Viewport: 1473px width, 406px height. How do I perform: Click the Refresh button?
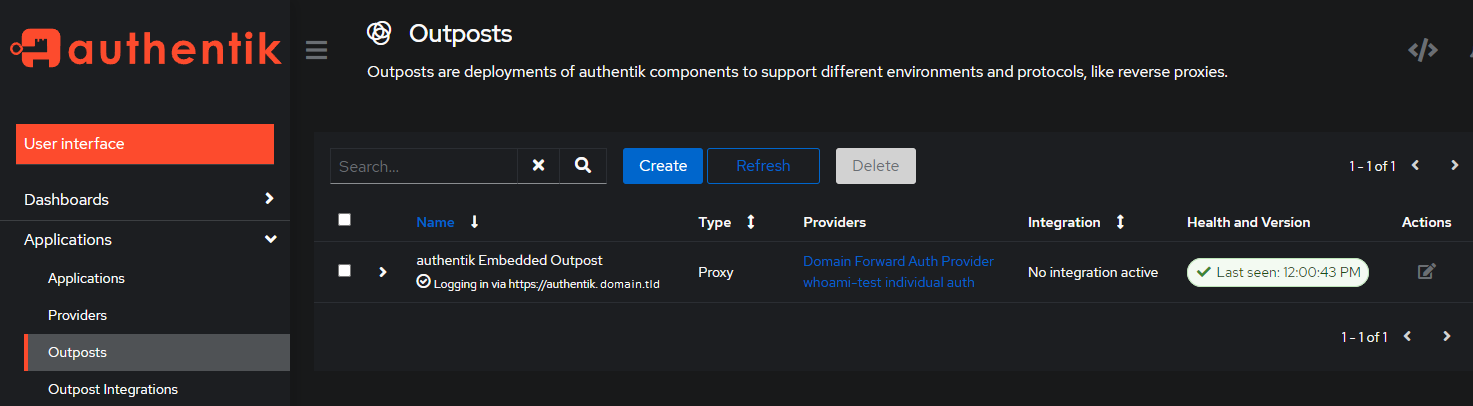click(763, 166)
